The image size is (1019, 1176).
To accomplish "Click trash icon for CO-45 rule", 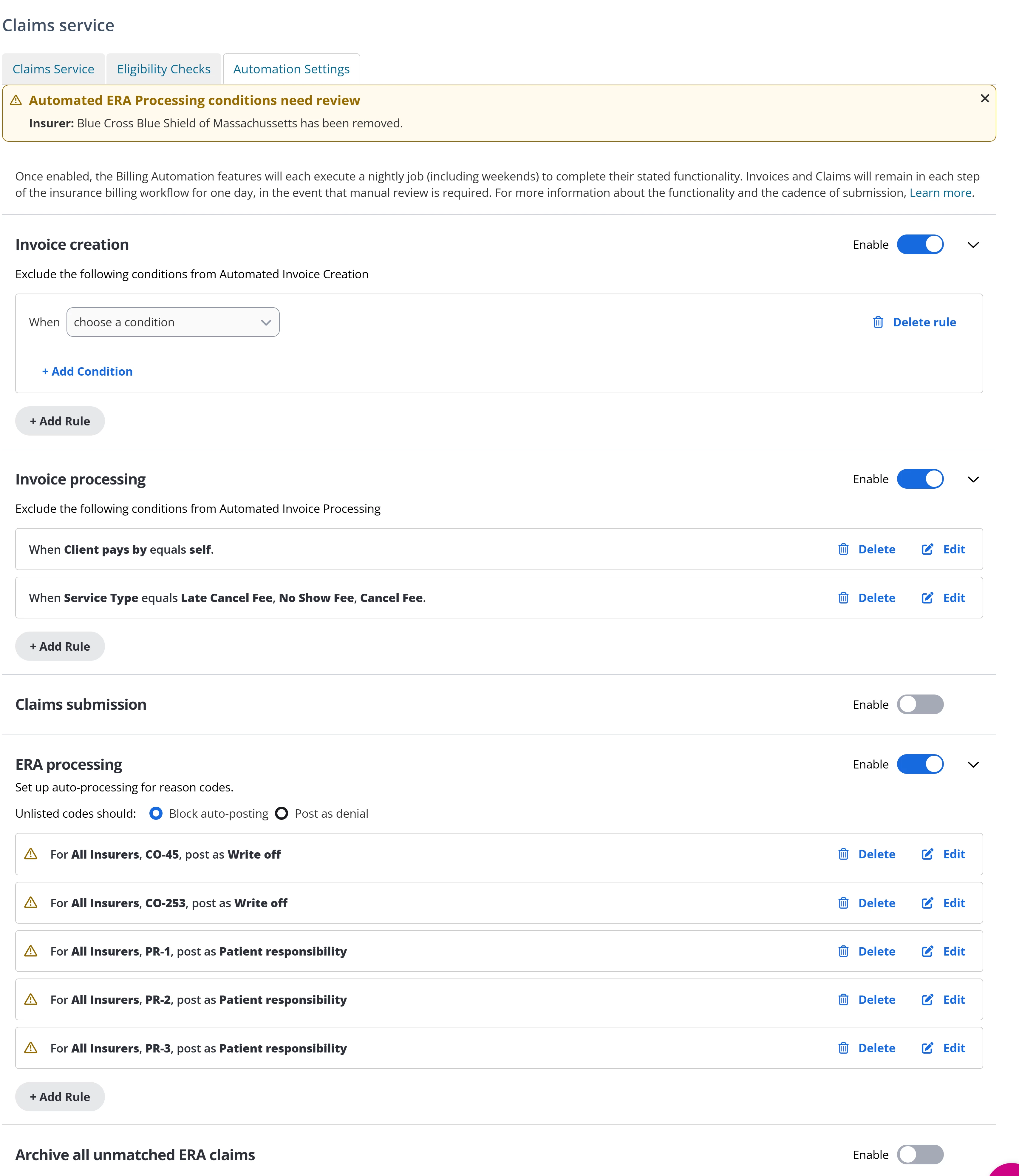I will pos(843,854).
